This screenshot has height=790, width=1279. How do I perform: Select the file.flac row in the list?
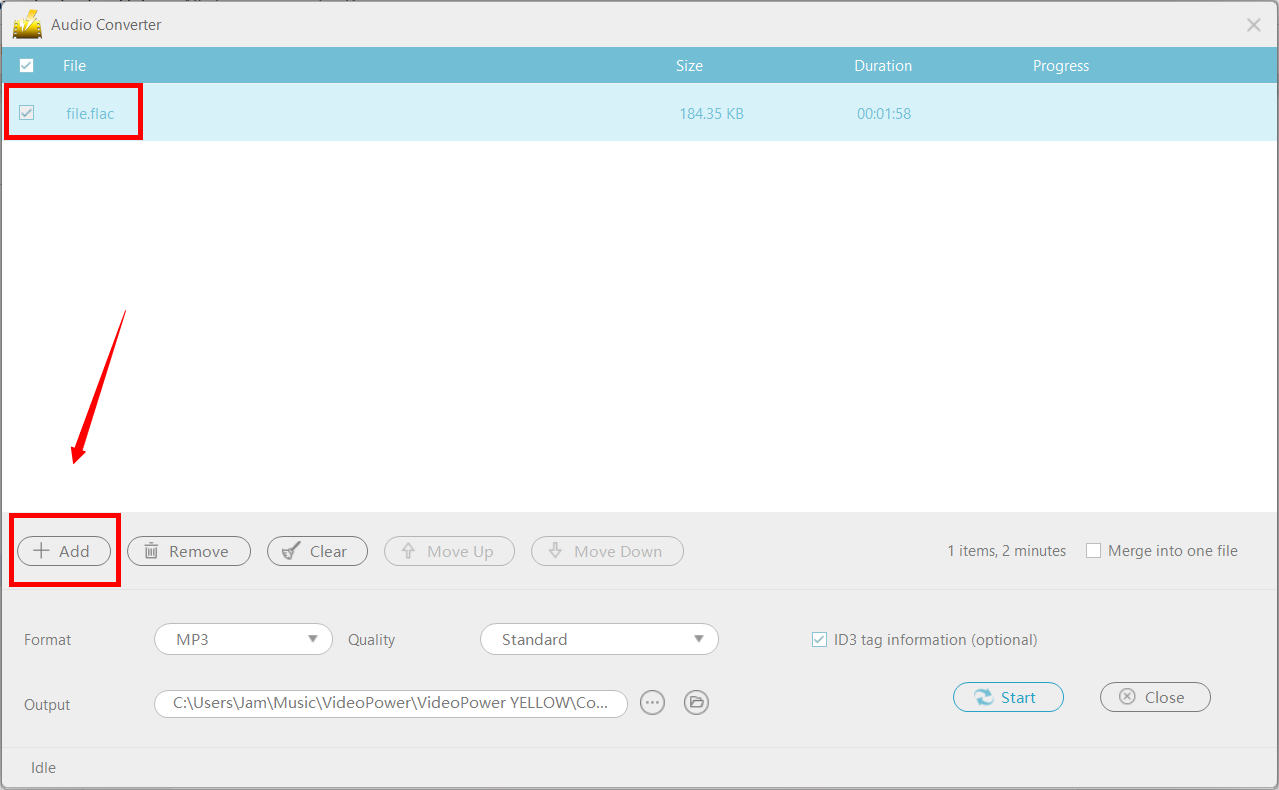pos(400,113)
